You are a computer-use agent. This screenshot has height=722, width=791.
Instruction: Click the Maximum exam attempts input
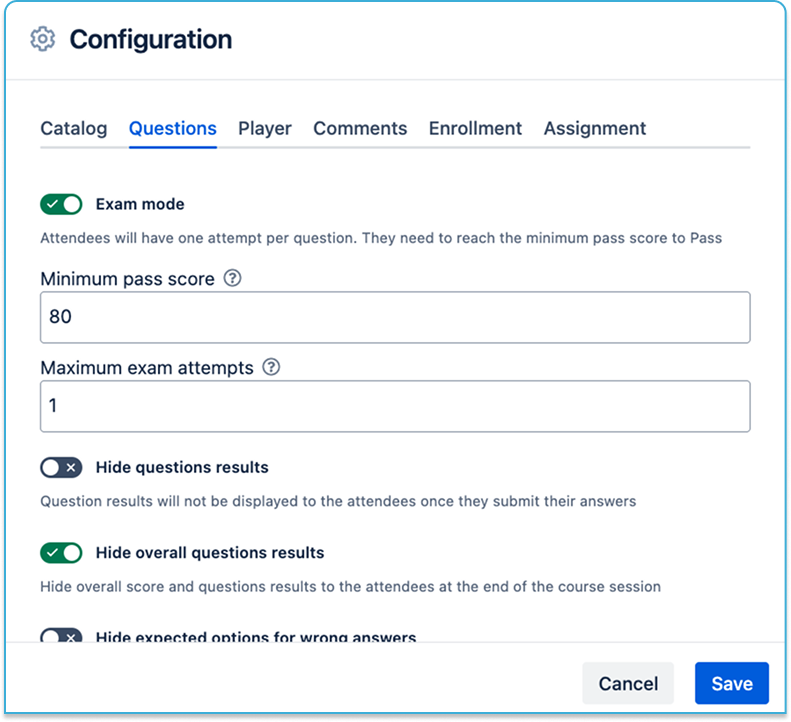pos(395,406)
